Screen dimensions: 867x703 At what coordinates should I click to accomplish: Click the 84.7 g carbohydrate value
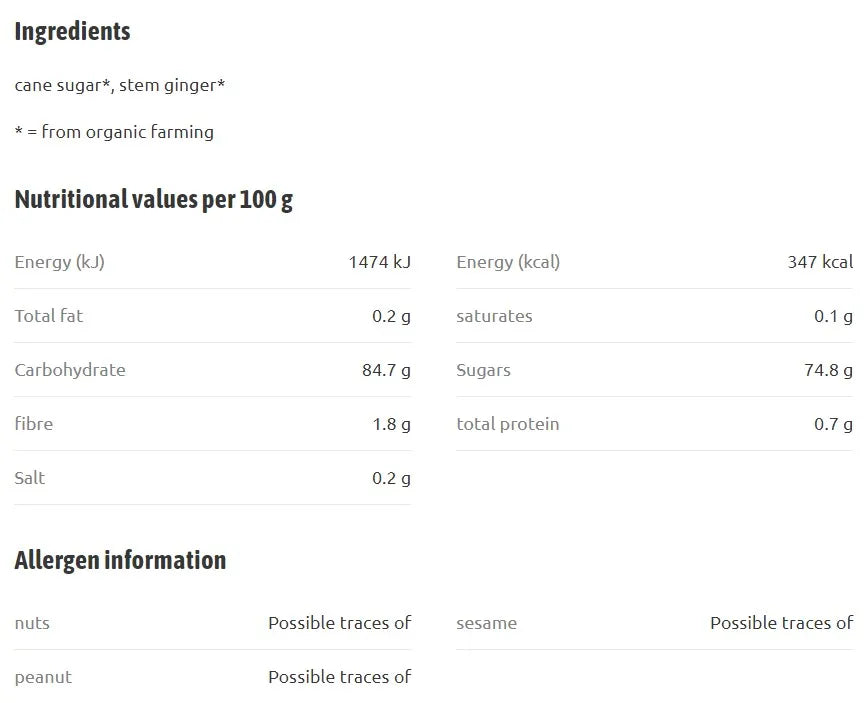click(387, 370)
